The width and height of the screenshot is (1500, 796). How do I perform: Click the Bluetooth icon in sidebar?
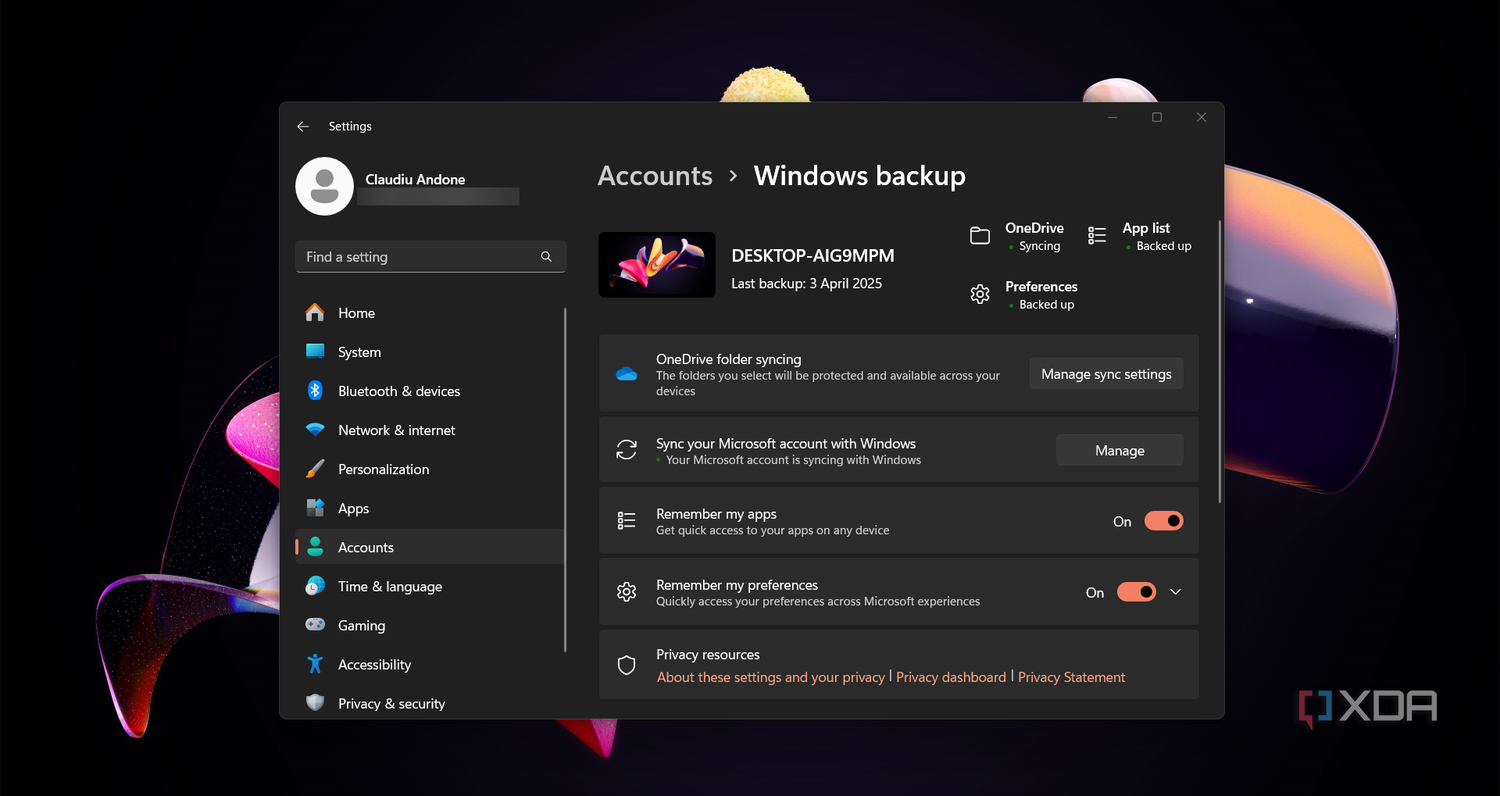(315, 391)
